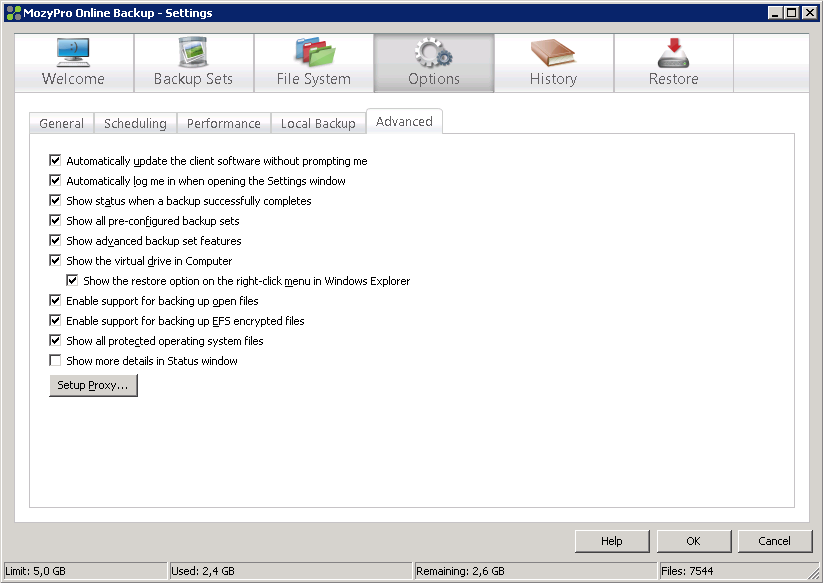823x583 pixels.
Task: Toggle show the virtual drive in Computer
Action: [x=55, y=260]
